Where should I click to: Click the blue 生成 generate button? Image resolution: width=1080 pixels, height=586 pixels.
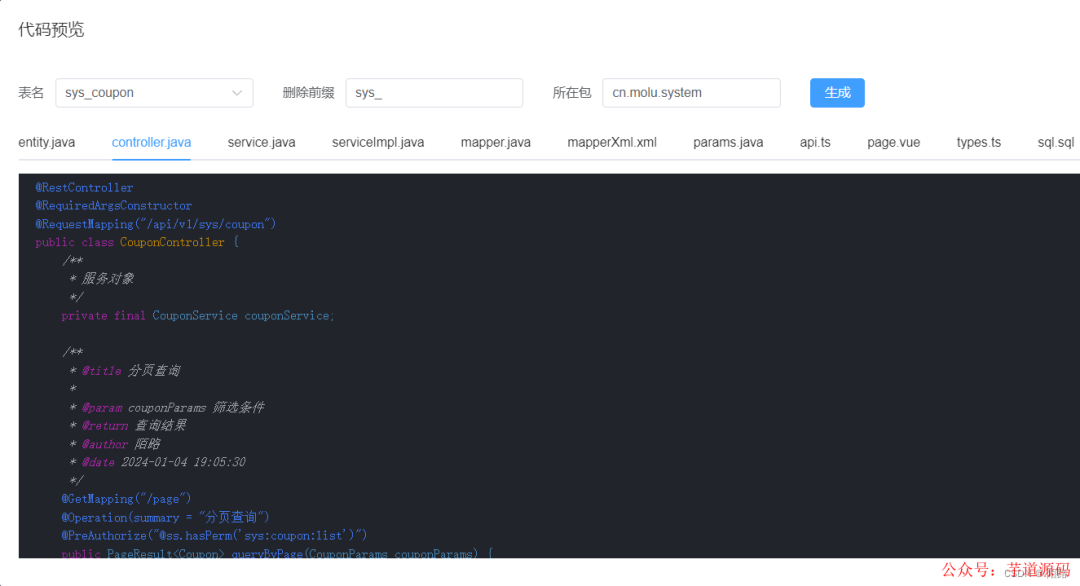837,93
